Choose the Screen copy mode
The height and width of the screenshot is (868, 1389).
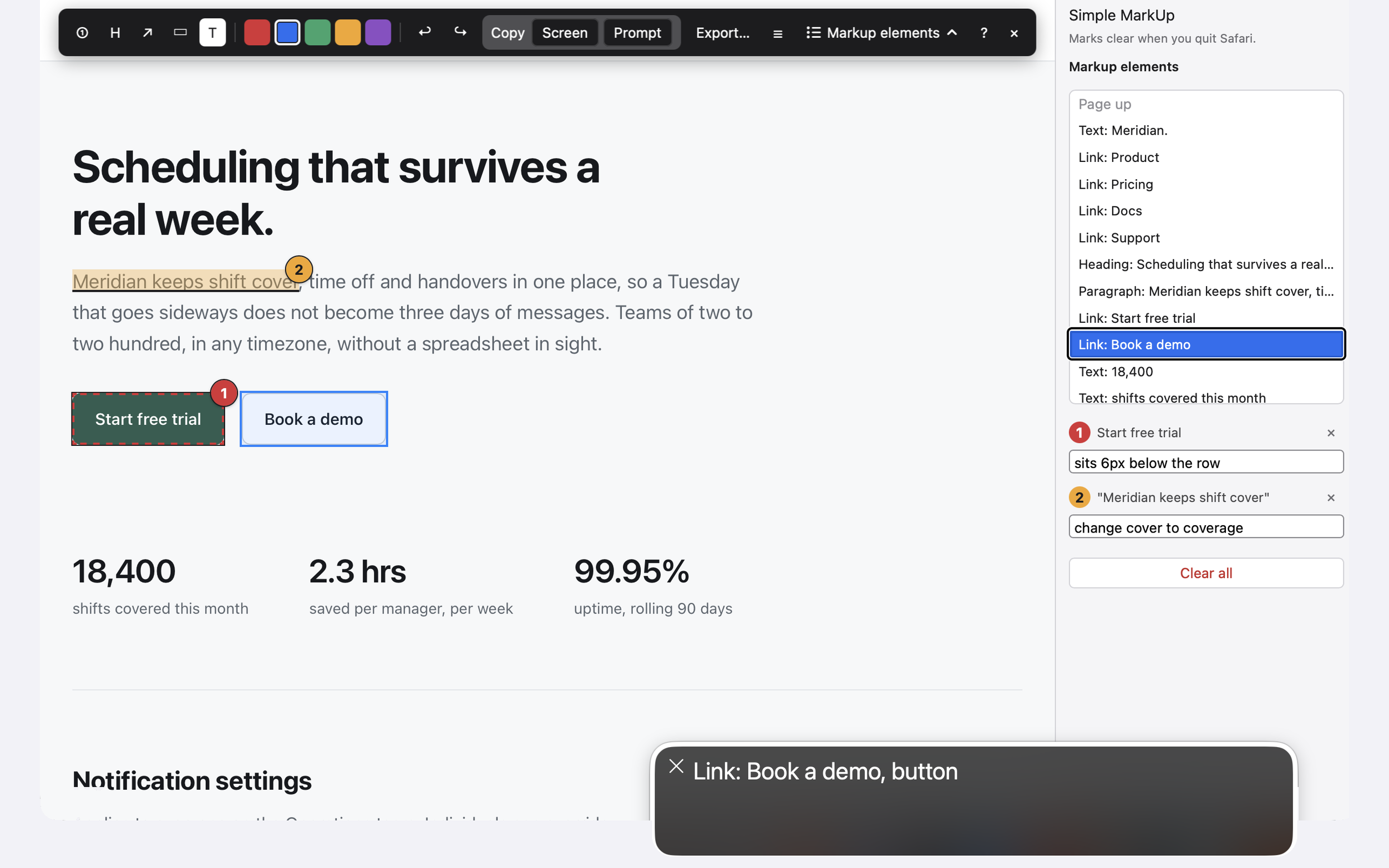[x=565, y=33]
